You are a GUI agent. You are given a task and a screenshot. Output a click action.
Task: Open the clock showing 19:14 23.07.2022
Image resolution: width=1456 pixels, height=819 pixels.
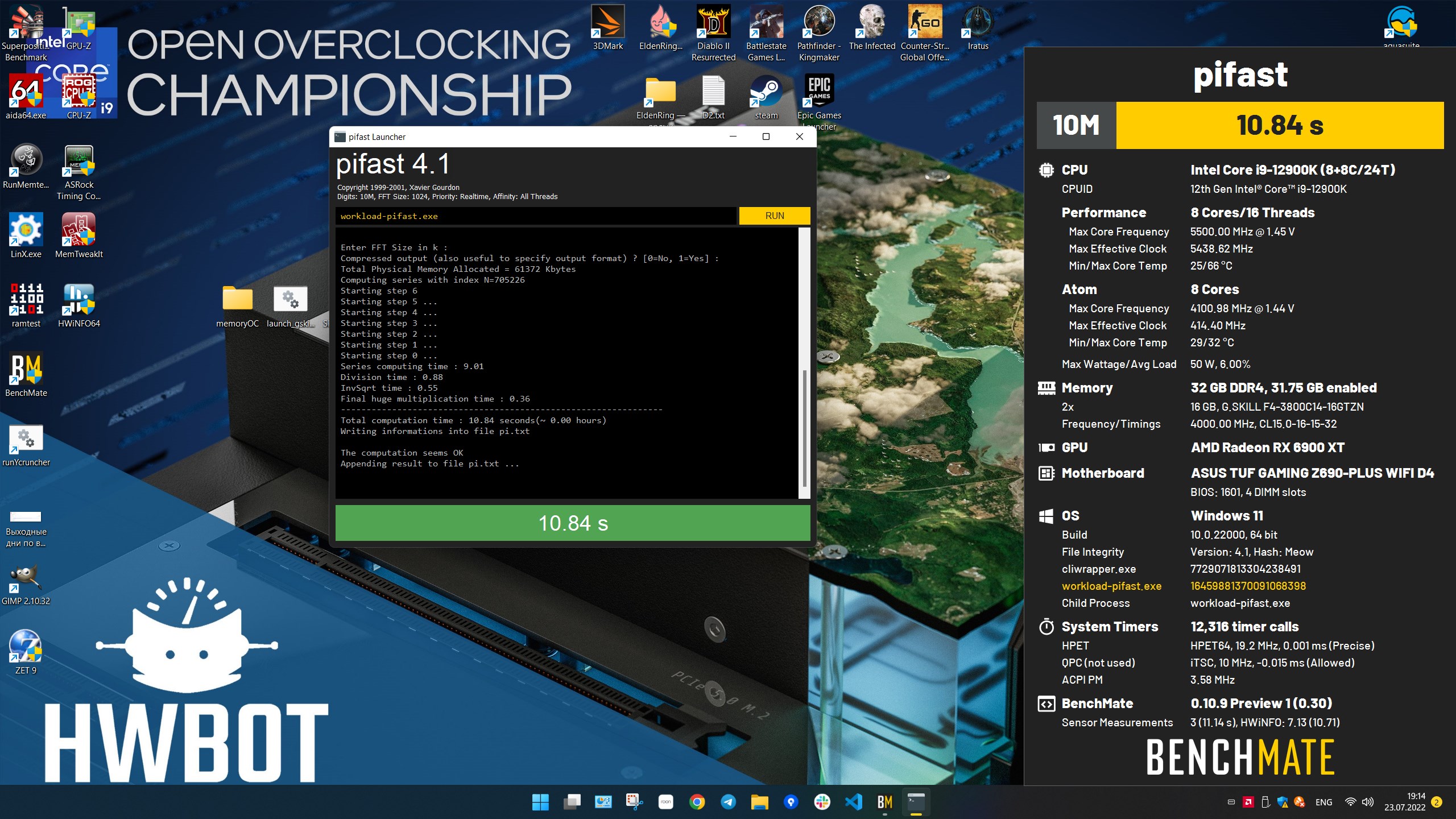click(1405, 802)
